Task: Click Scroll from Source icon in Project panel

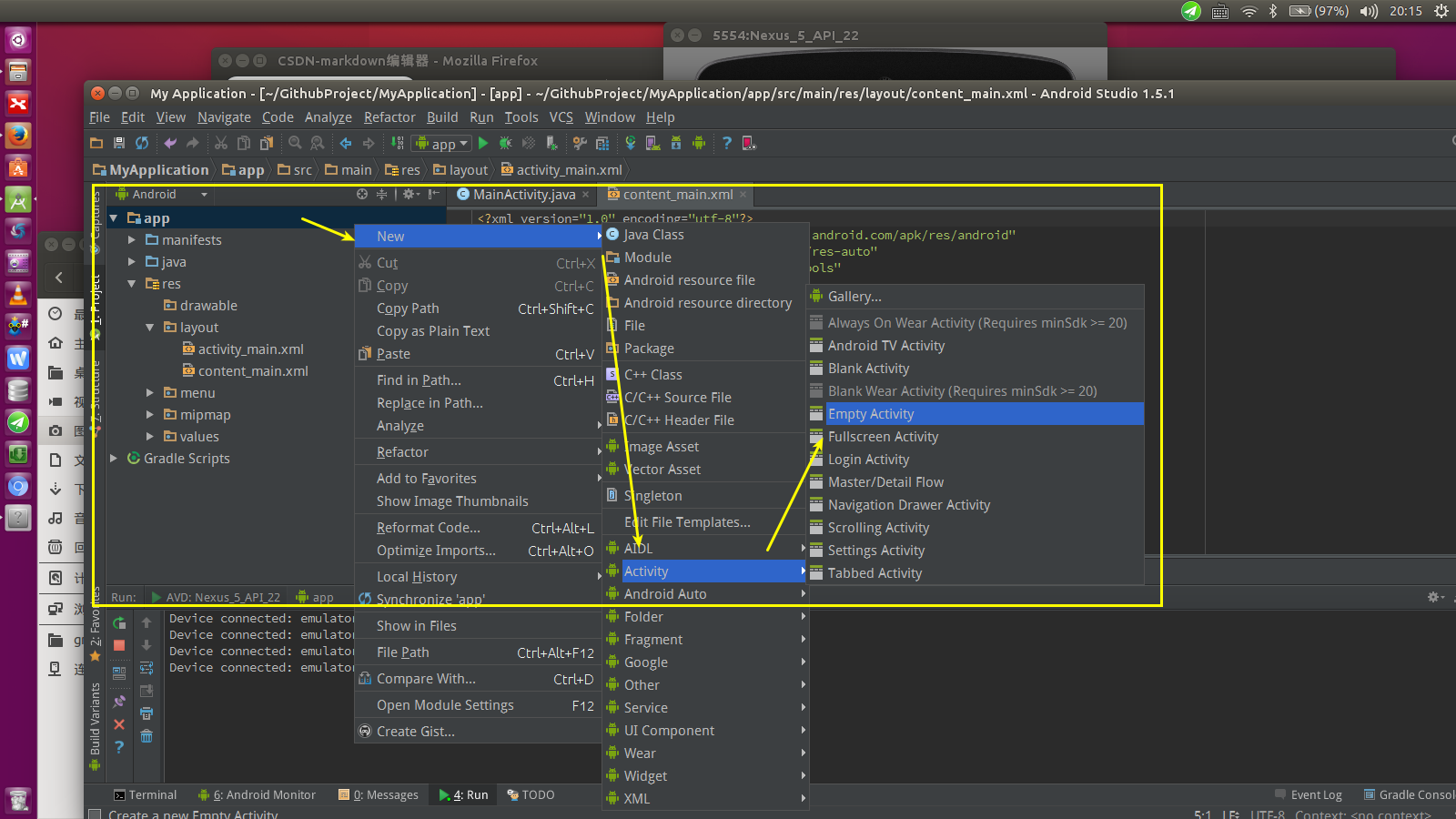Action: point(362,194)
